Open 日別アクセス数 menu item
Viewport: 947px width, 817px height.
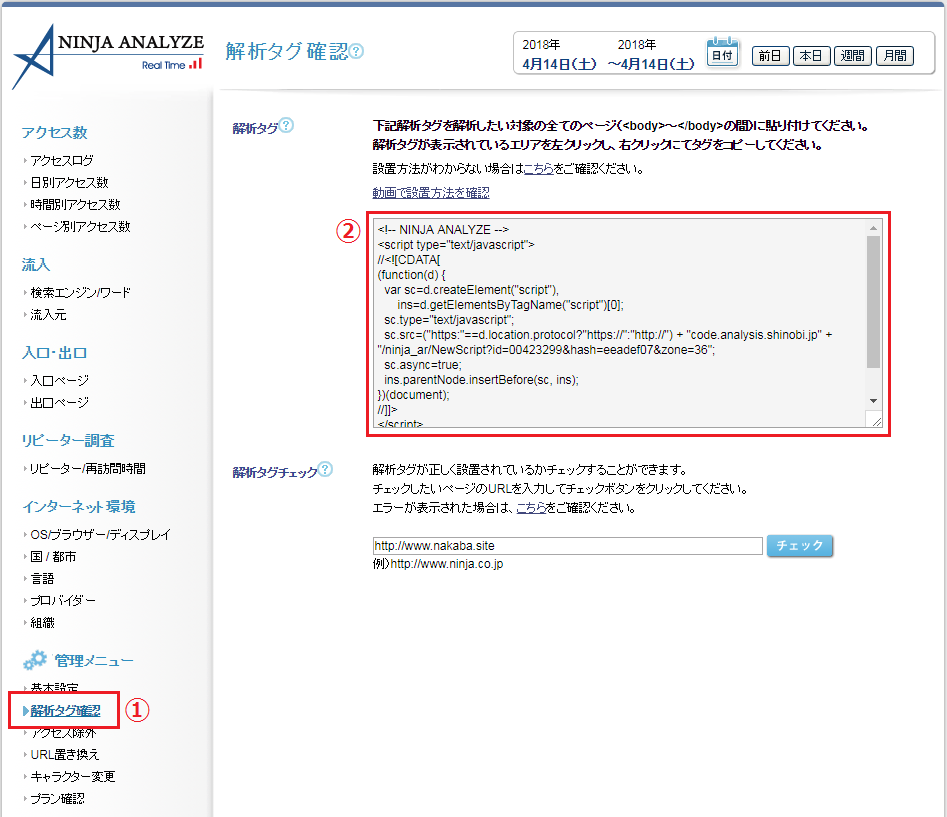coord(69,182)
